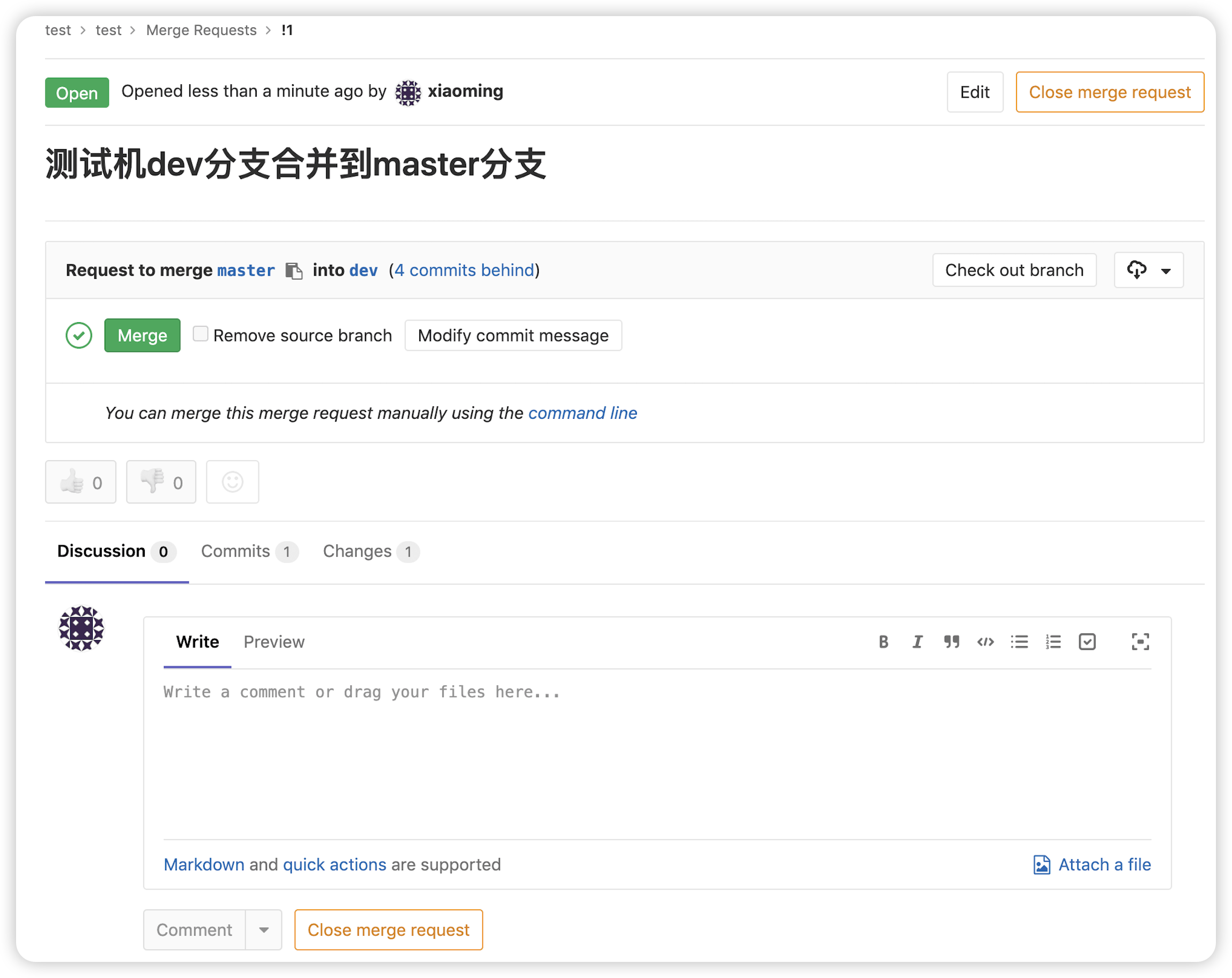The height and width of the screenshot is (978, 1232).
Task: Expand the Comment button dropdown arrow
Action: click(x=264, y=930)
